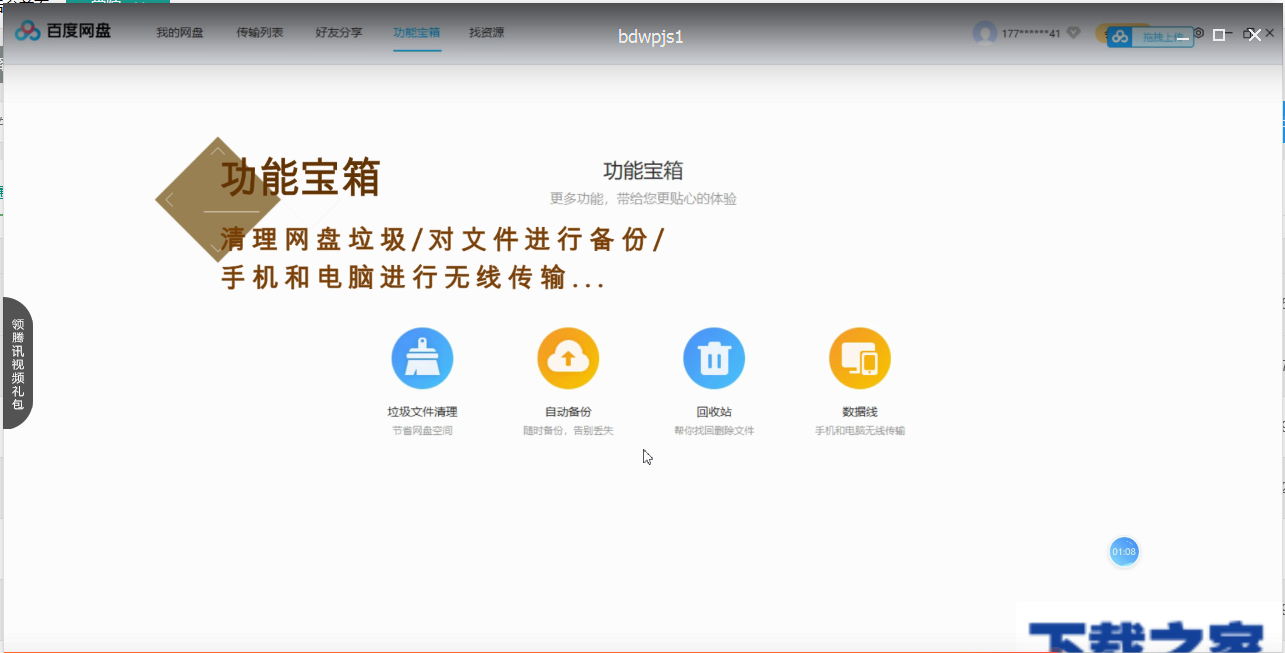Click the 01:08 timer bubble
This screenshot has width=1285, height=653.
click(x=1124, y=551)
